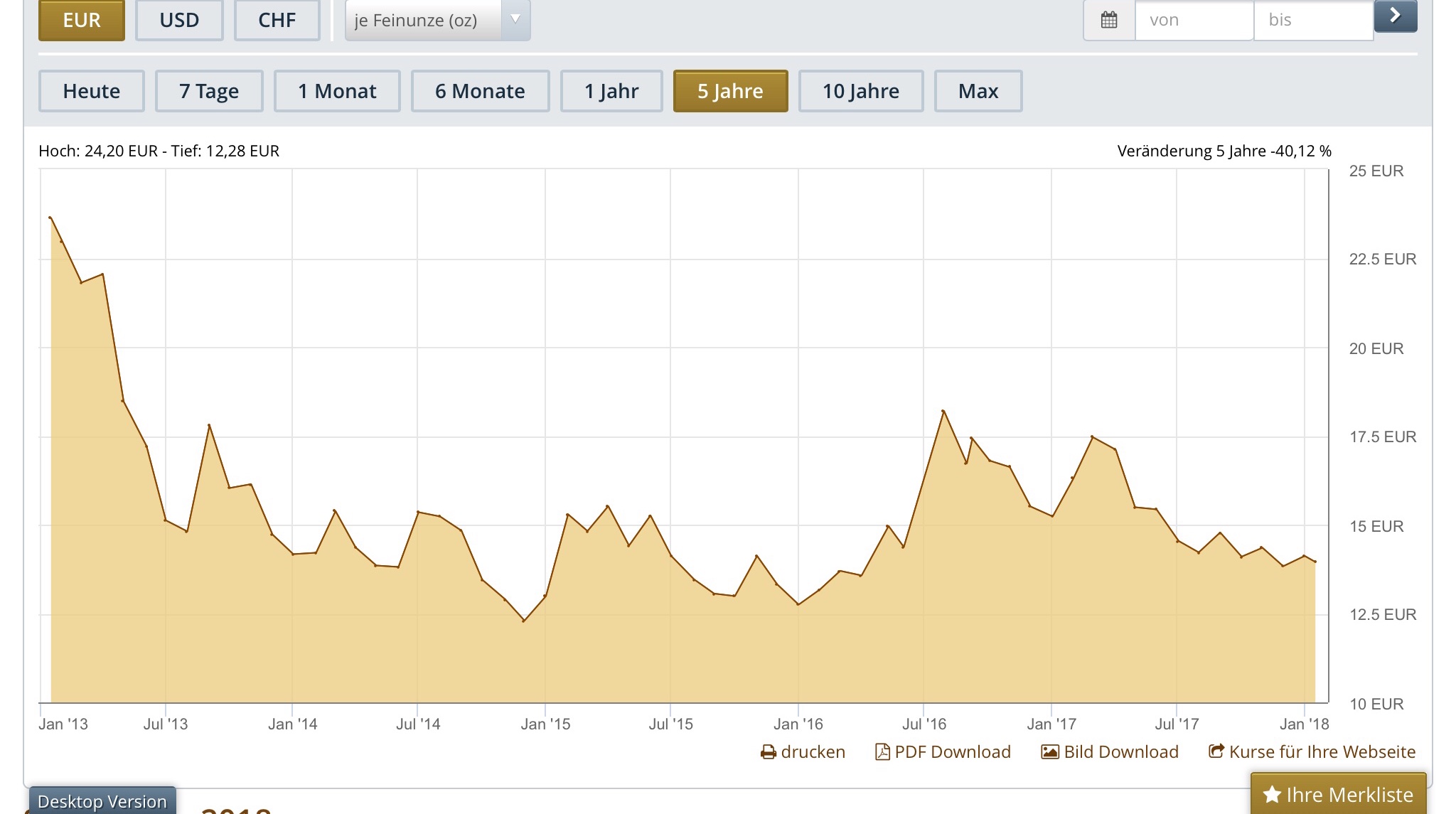Click the PDF file icon

pos(882,752)
